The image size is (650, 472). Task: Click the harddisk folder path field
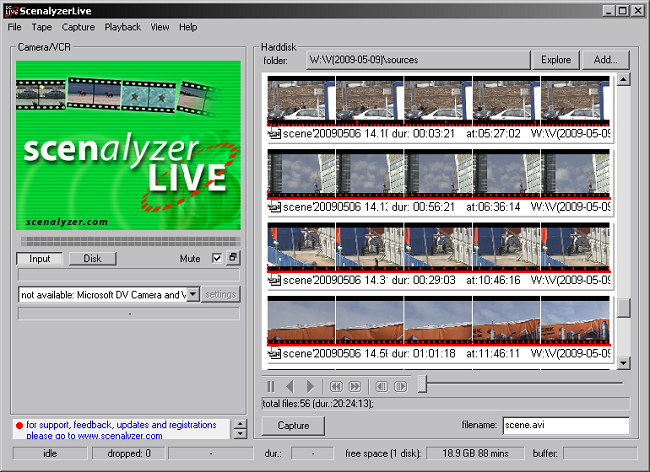418,60
